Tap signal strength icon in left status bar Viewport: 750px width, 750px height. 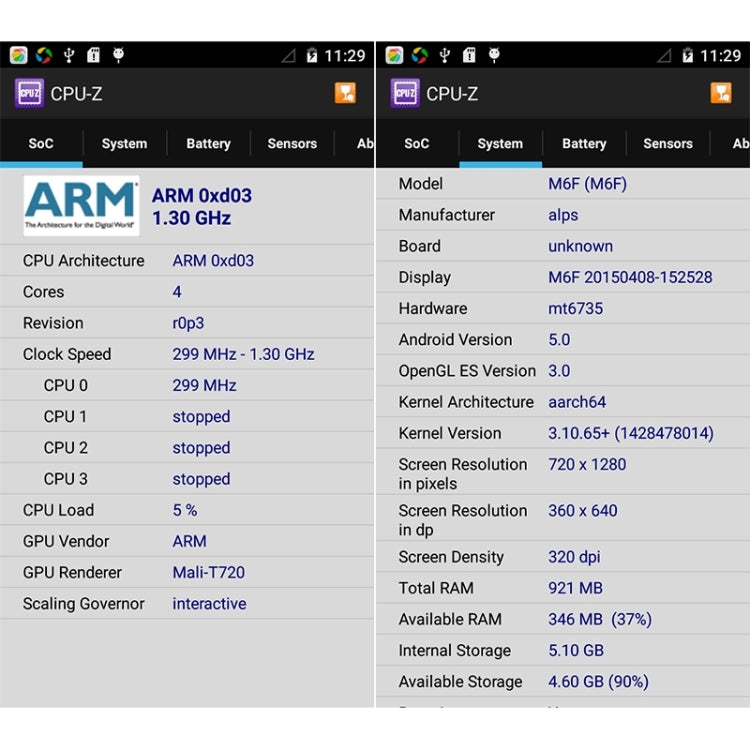[288, 56]
